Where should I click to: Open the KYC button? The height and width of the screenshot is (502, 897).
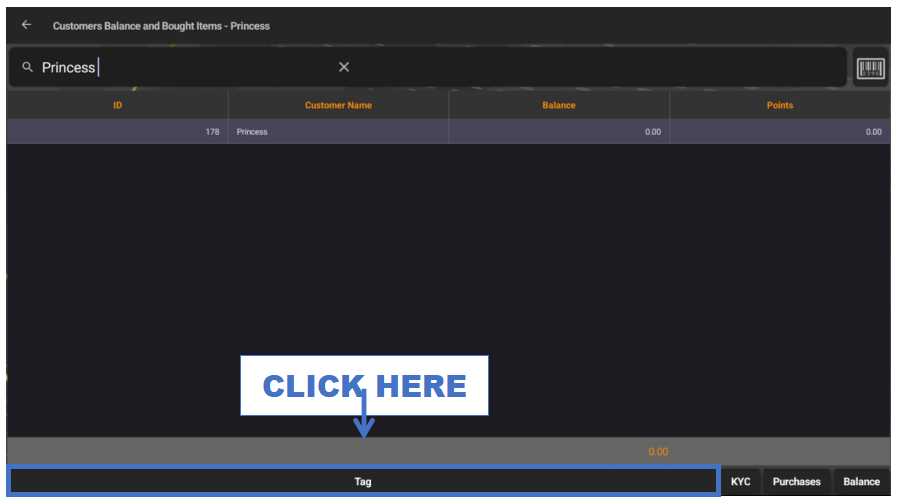tap(740, 482)
